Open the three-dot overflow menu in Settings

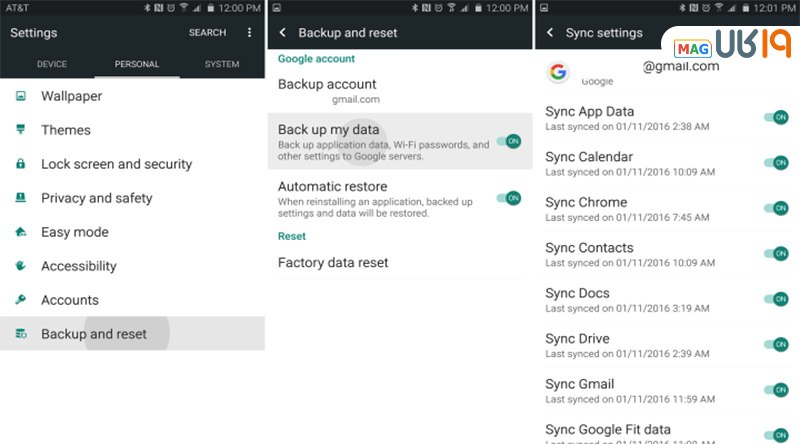[250, 33]
